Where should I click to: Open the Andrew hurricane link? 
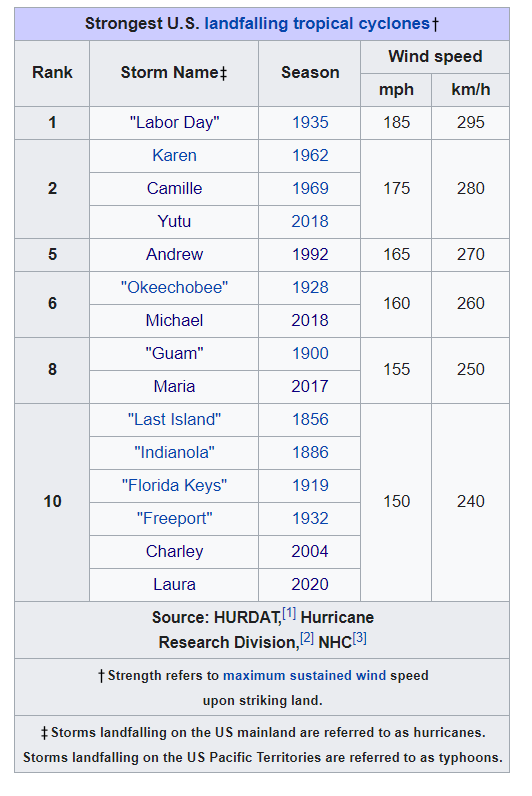(174, 254)
